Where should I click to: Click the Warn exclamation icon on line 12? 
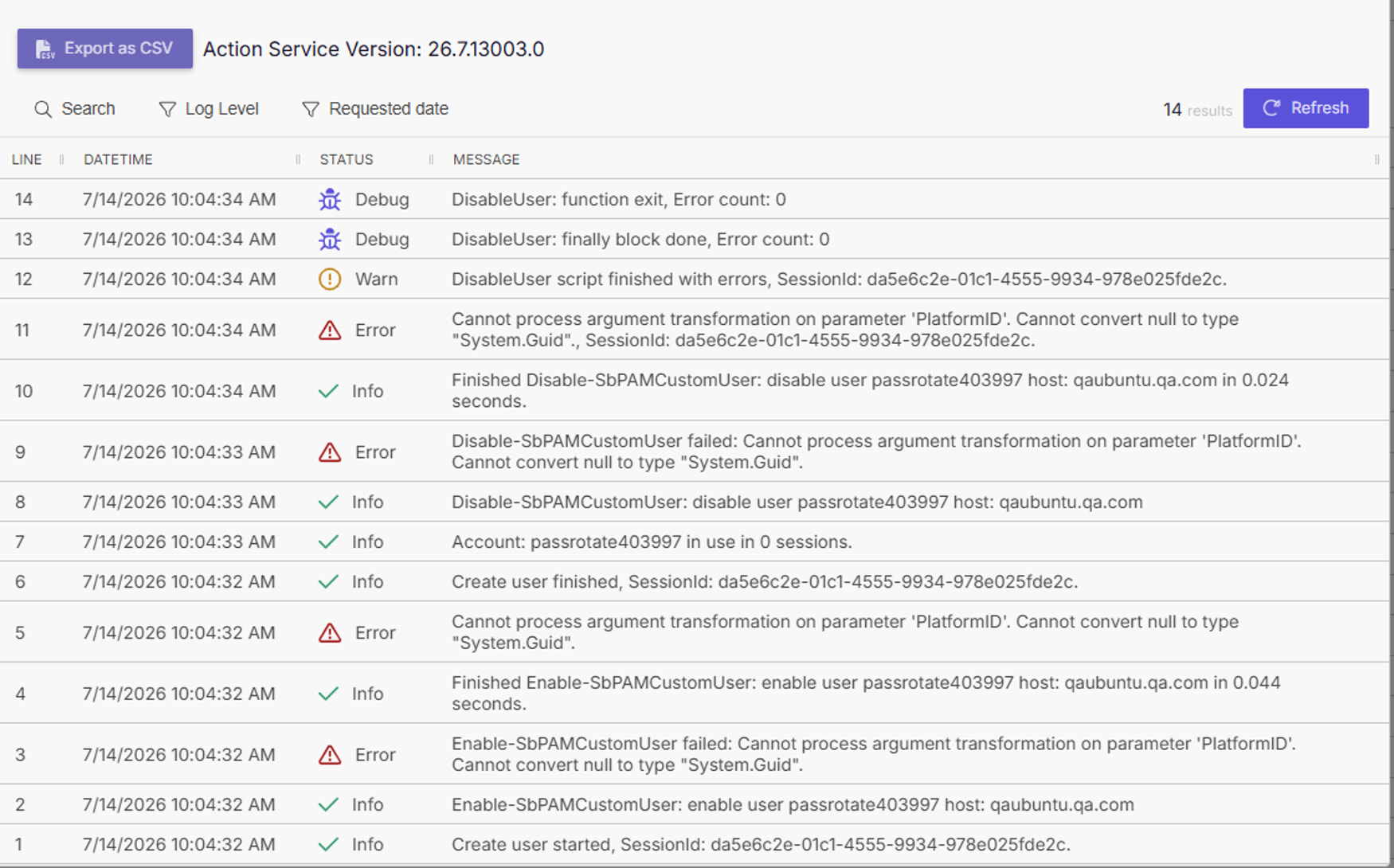[330, 279]
